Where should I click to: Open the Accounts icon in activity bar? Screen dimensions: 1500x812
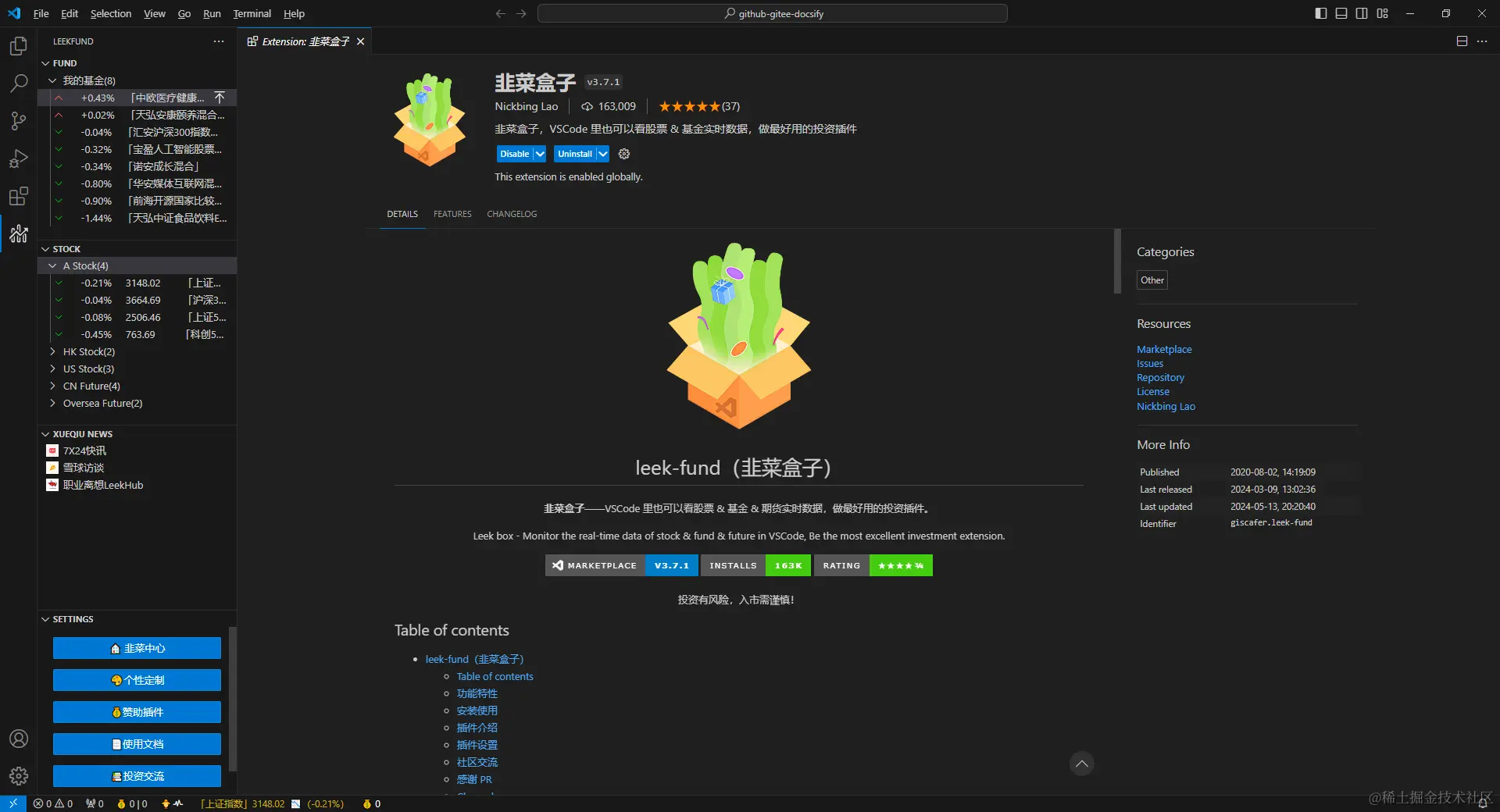(x=19, y=739)
